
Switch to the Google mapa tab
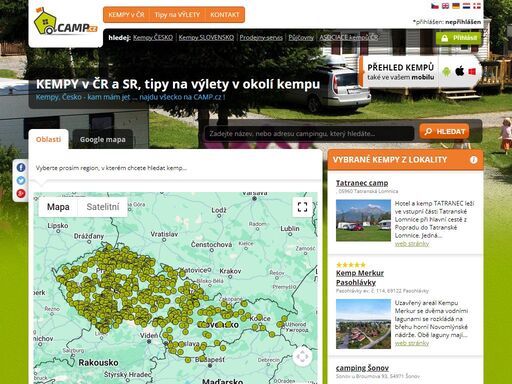tap(103, 140)
